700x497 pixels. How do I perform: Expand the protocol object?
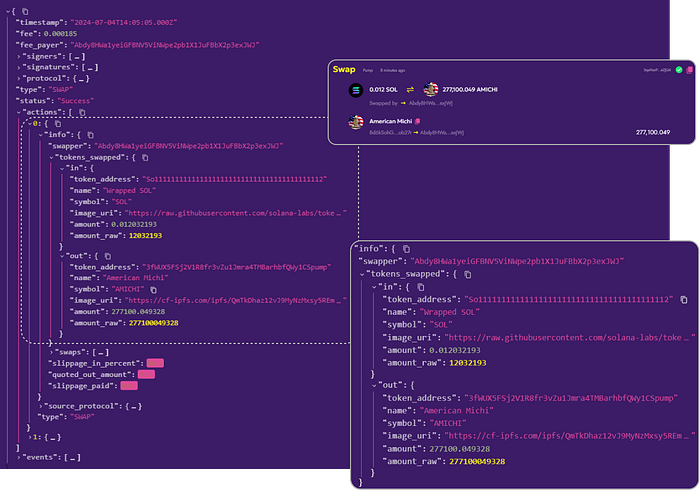(x=19, y=79)
